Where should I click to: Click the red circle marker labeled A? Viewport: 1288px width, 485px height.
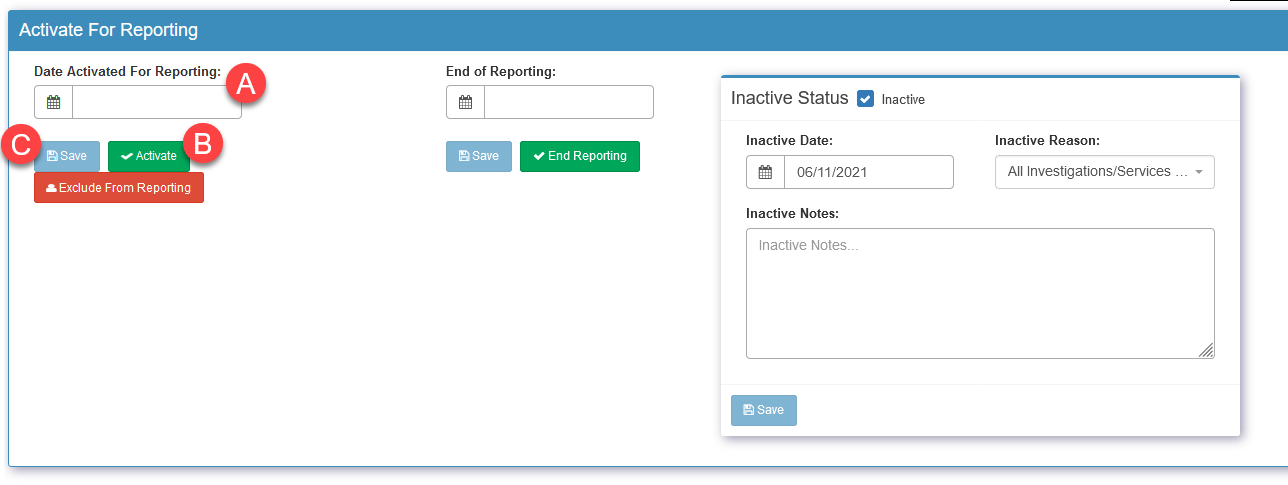pyautogui.click(x=246, y=84)
